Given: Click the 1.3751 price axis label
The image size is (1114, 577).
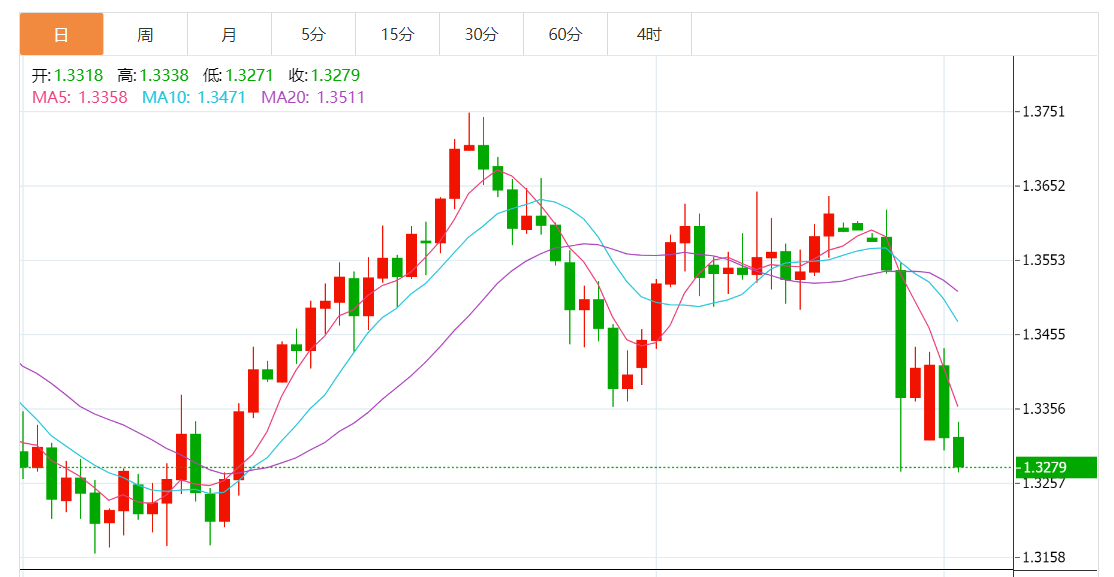Looking at the screenshot, I should pos(1044,111).
